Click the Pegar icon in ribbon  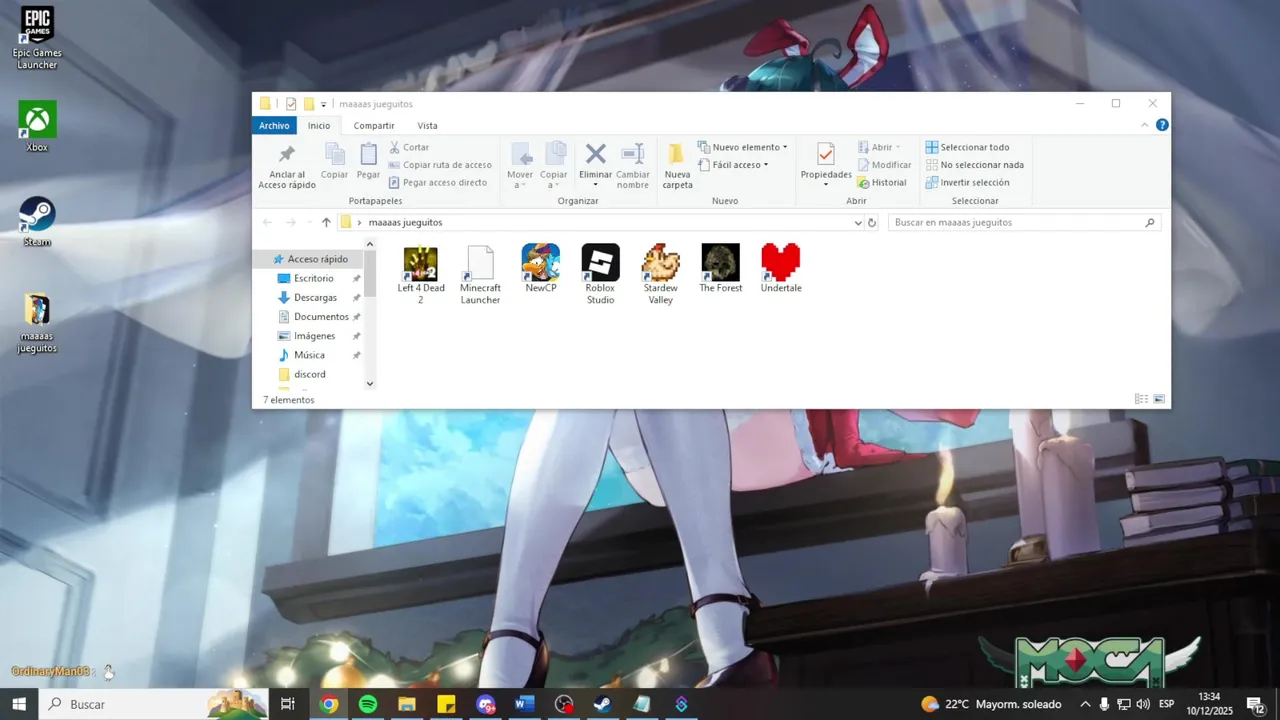pyautogui.click(x=368, y=154)
